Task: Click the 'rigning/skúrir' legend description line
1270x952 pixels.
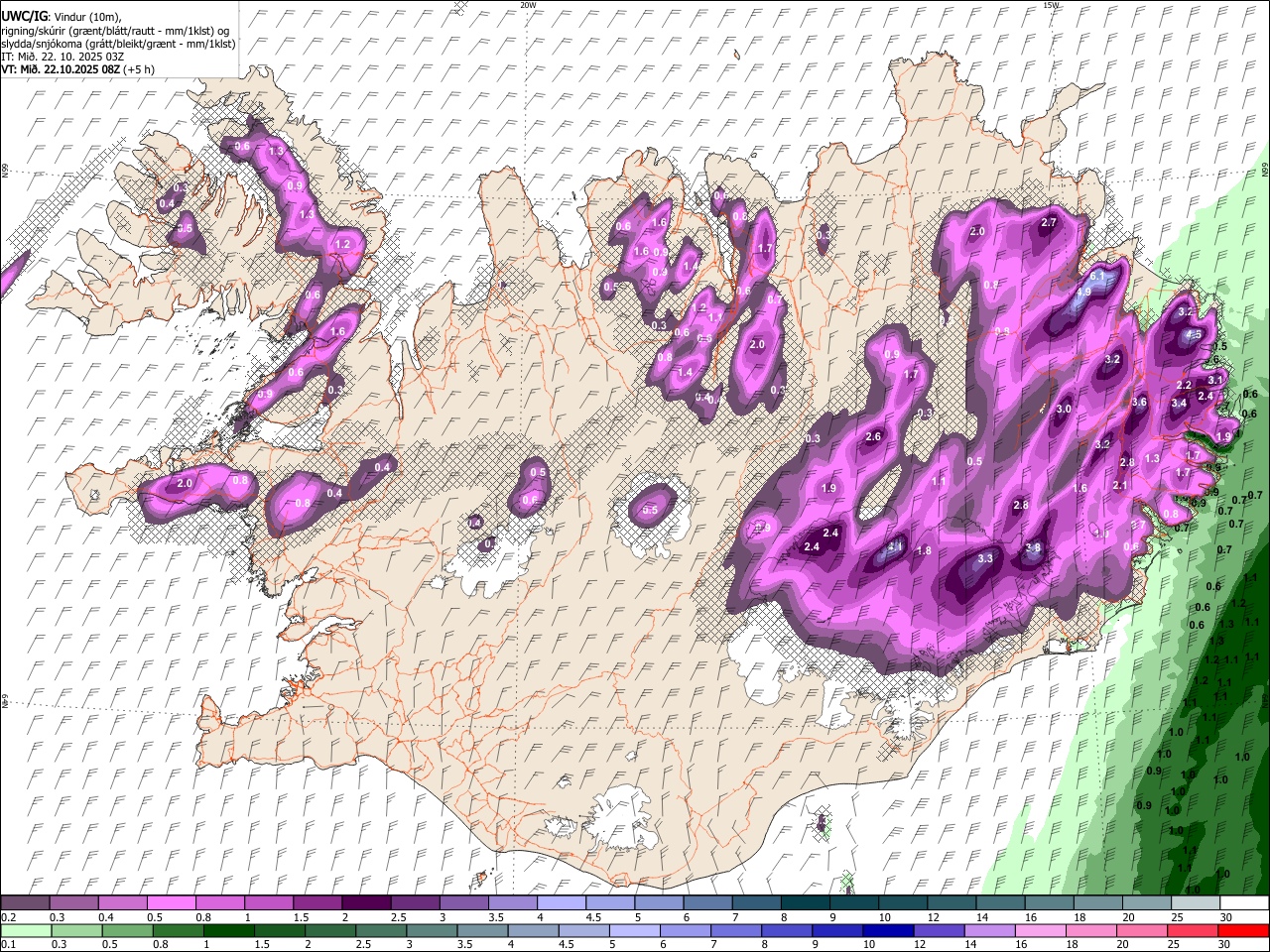Action: 115,31
